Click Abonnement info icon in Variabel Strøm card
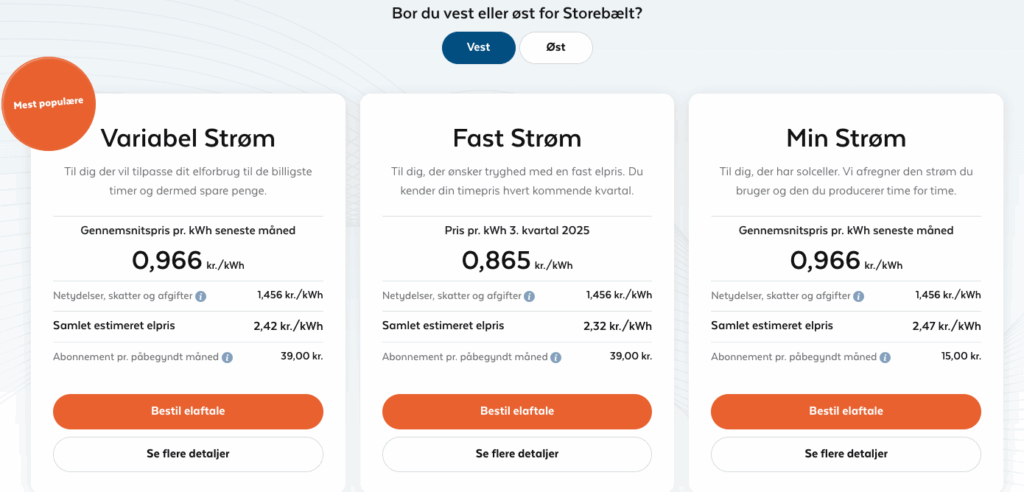Image resolution: width=1024 pixels, height=492 pixels. coord(227,357)
